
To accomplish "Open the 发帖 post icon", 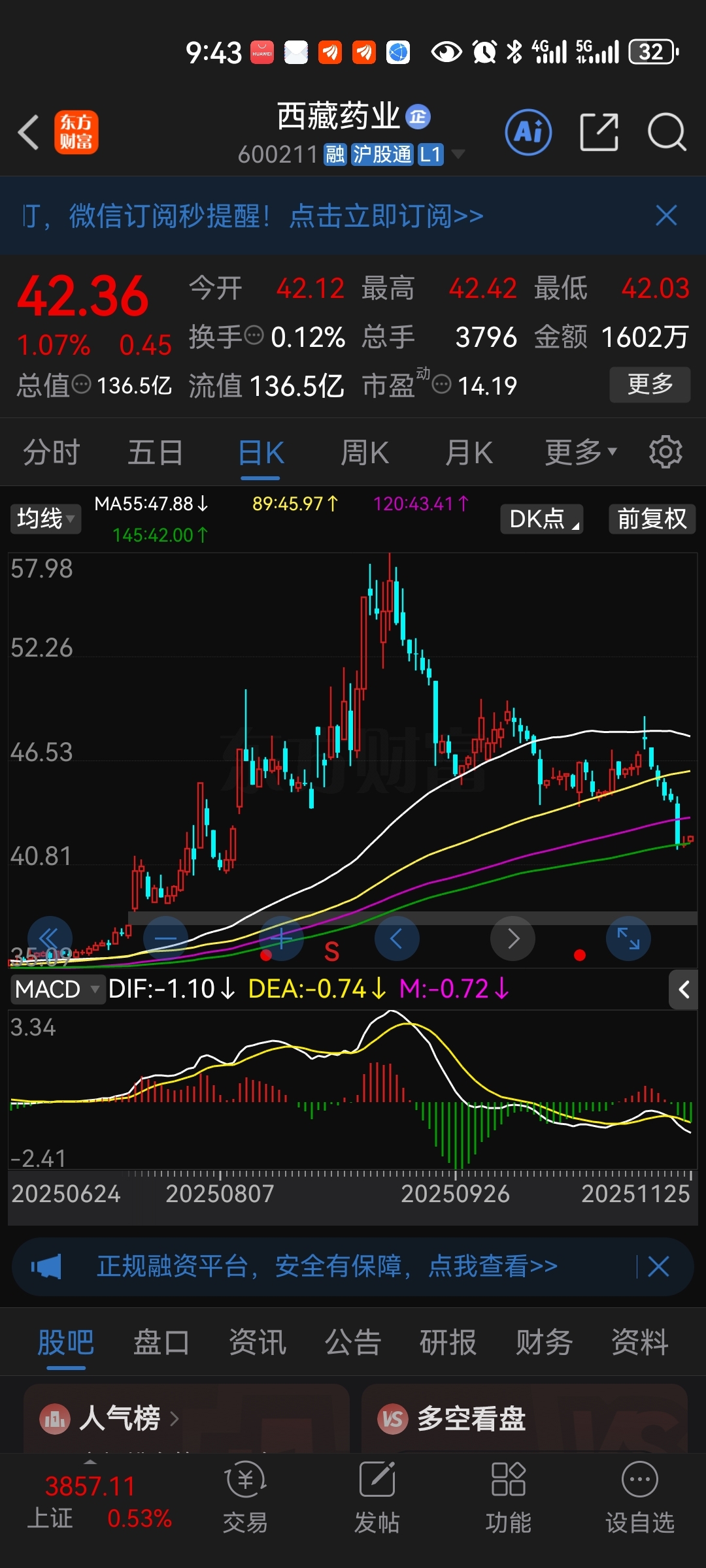I will click(x=377, y=1498).
